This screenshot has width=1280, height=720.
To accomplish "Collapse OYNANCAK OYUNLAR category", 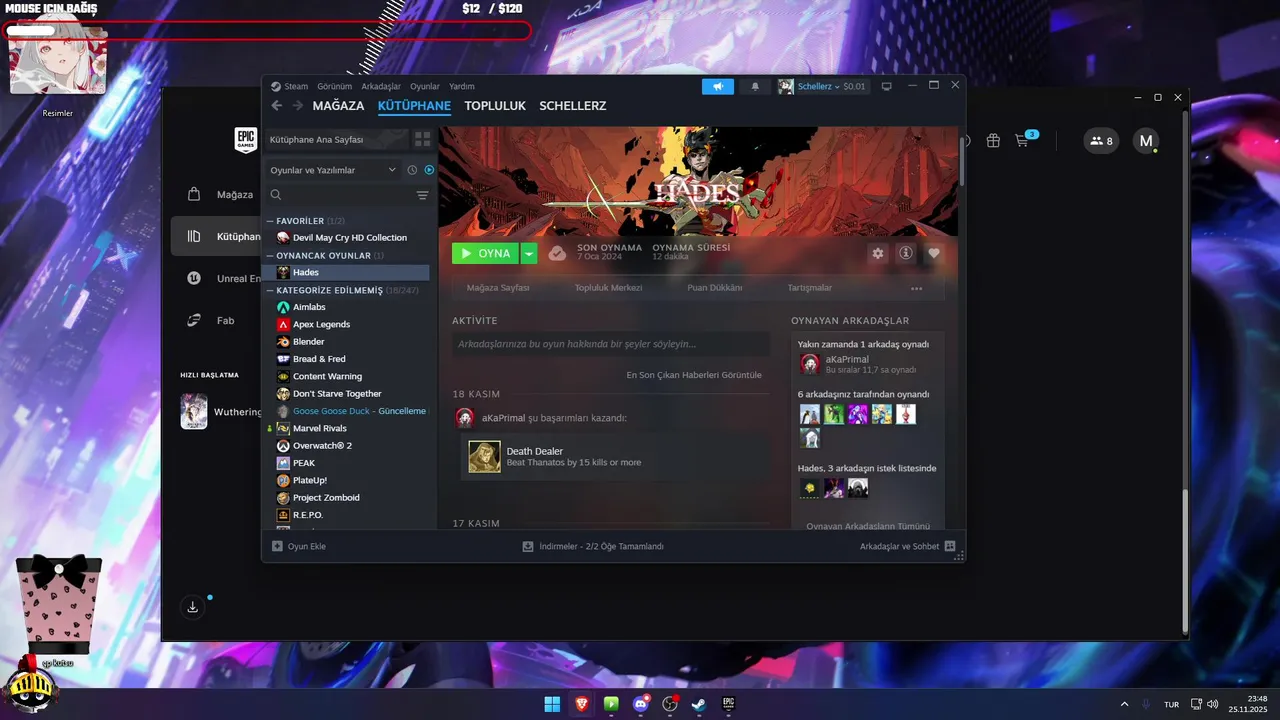I will (x=270, y=256).
